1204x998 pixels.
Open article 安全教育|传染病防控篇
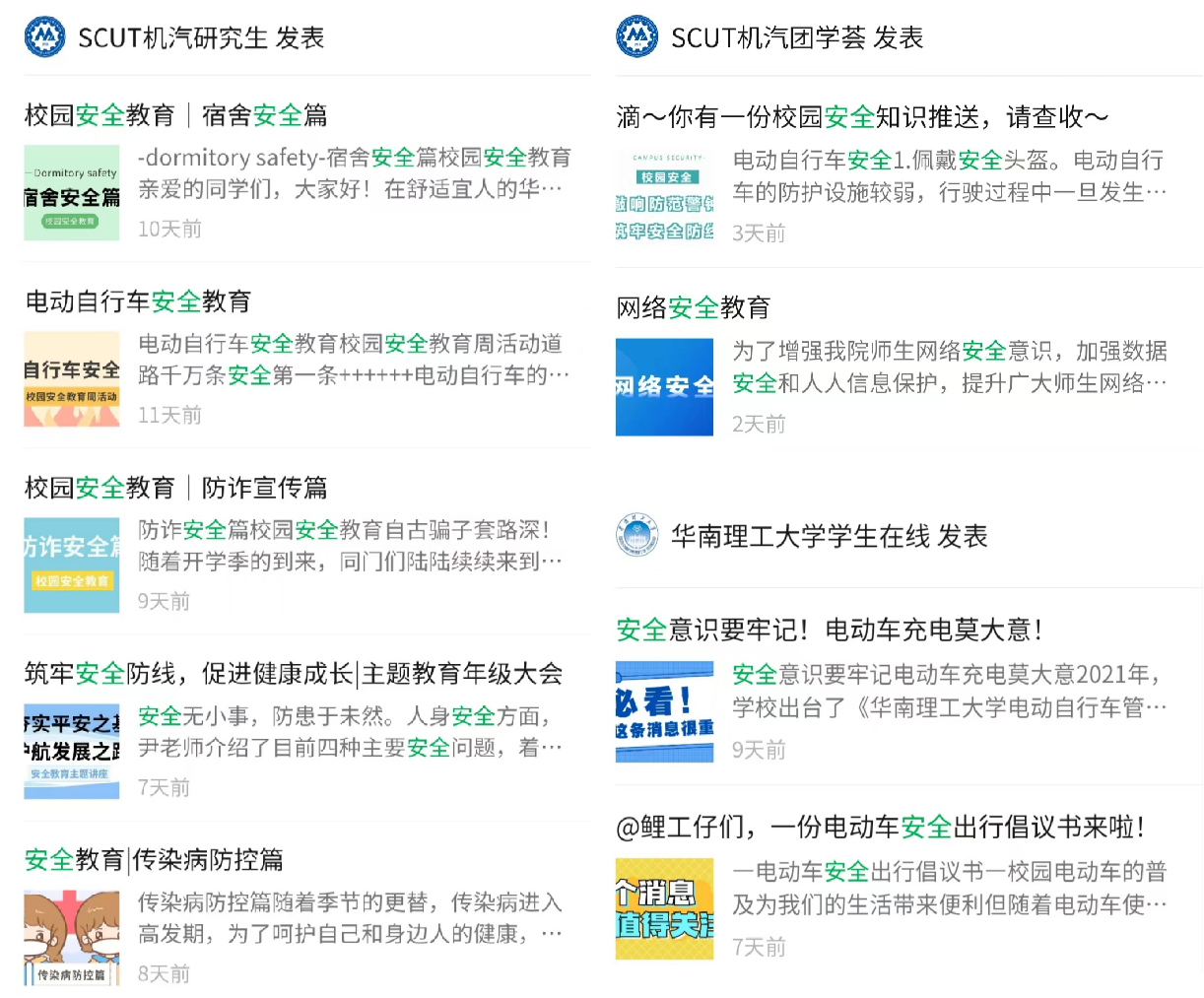pyautogui.click(x=155, y=860)
